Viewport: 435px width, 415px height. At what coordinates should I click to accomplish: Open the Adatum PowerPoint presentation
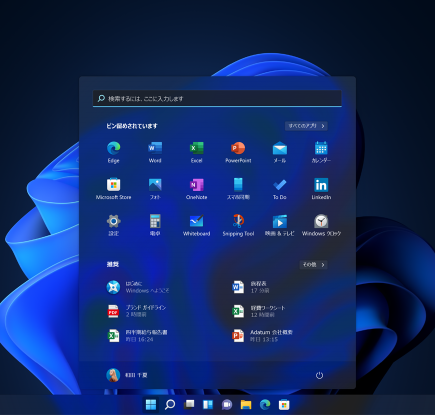click(x=263, y=336)
